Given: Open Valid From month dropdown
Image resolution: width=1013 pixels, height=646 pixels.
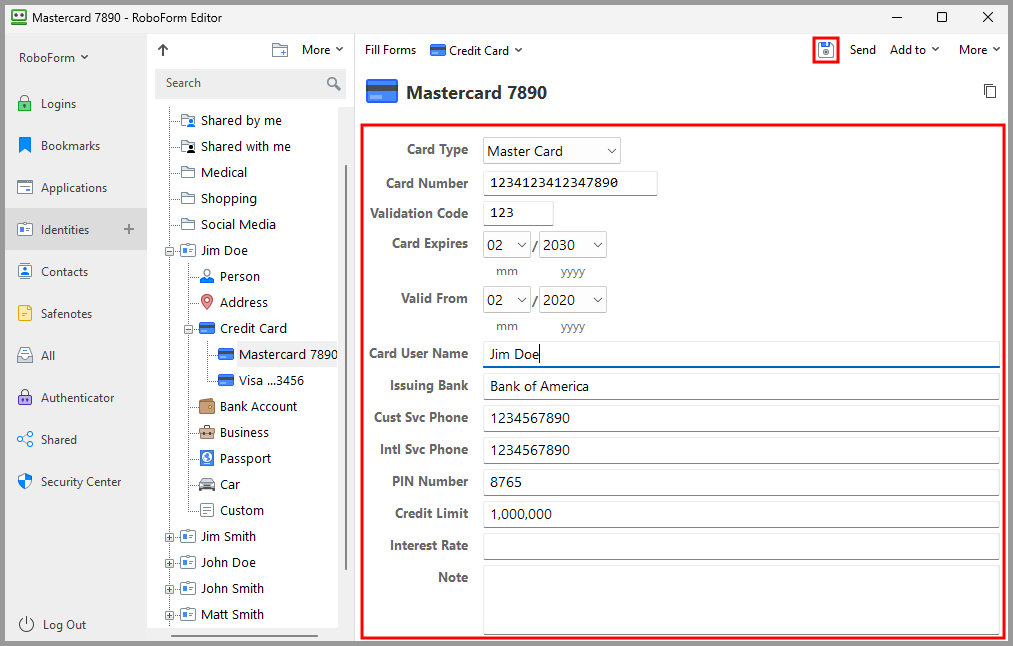Looking at the screenshot, I should [x=506, y=300].
